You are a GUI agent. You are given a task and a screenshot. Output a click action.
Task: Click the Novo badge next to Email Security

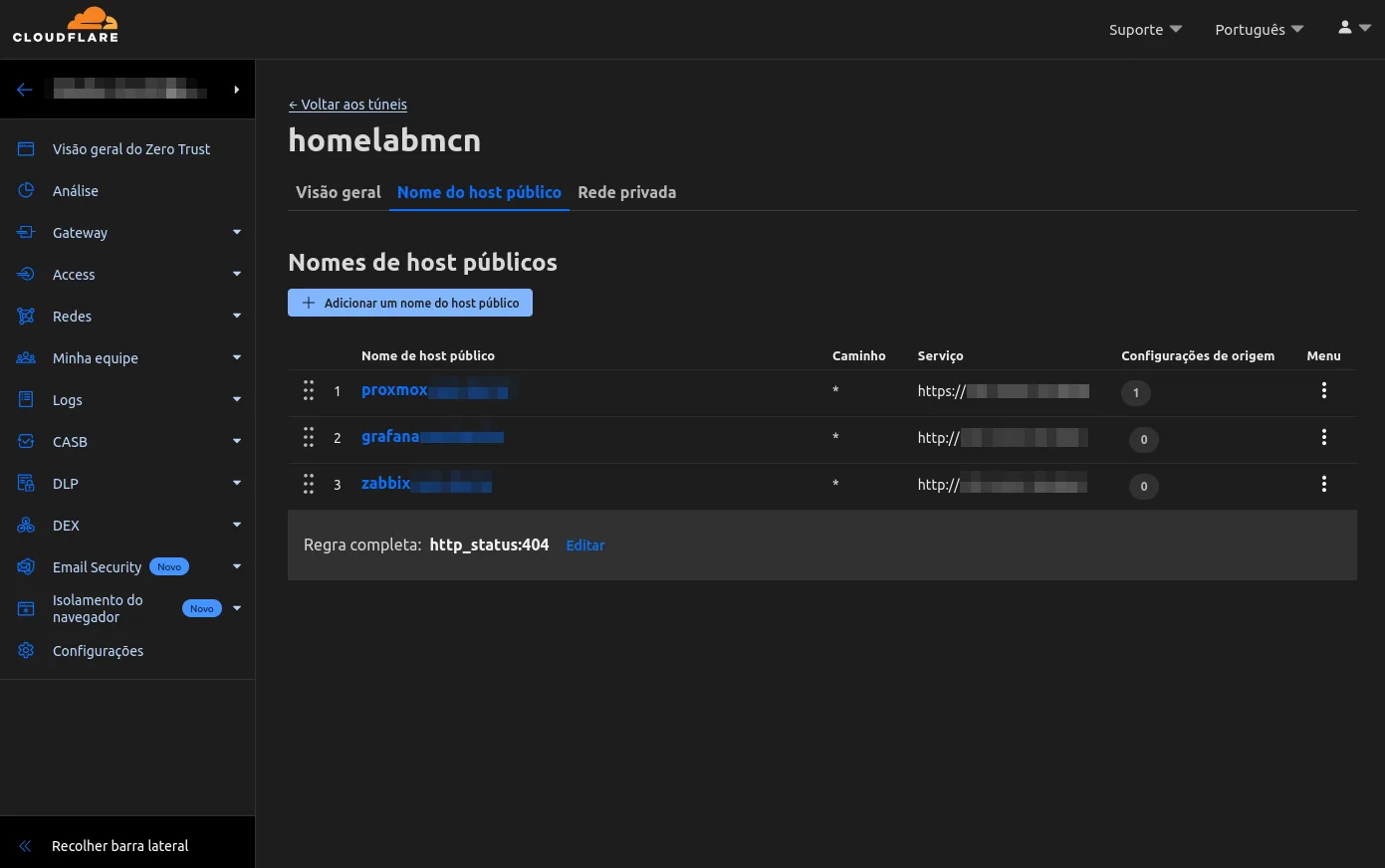[x=169, y=566]
